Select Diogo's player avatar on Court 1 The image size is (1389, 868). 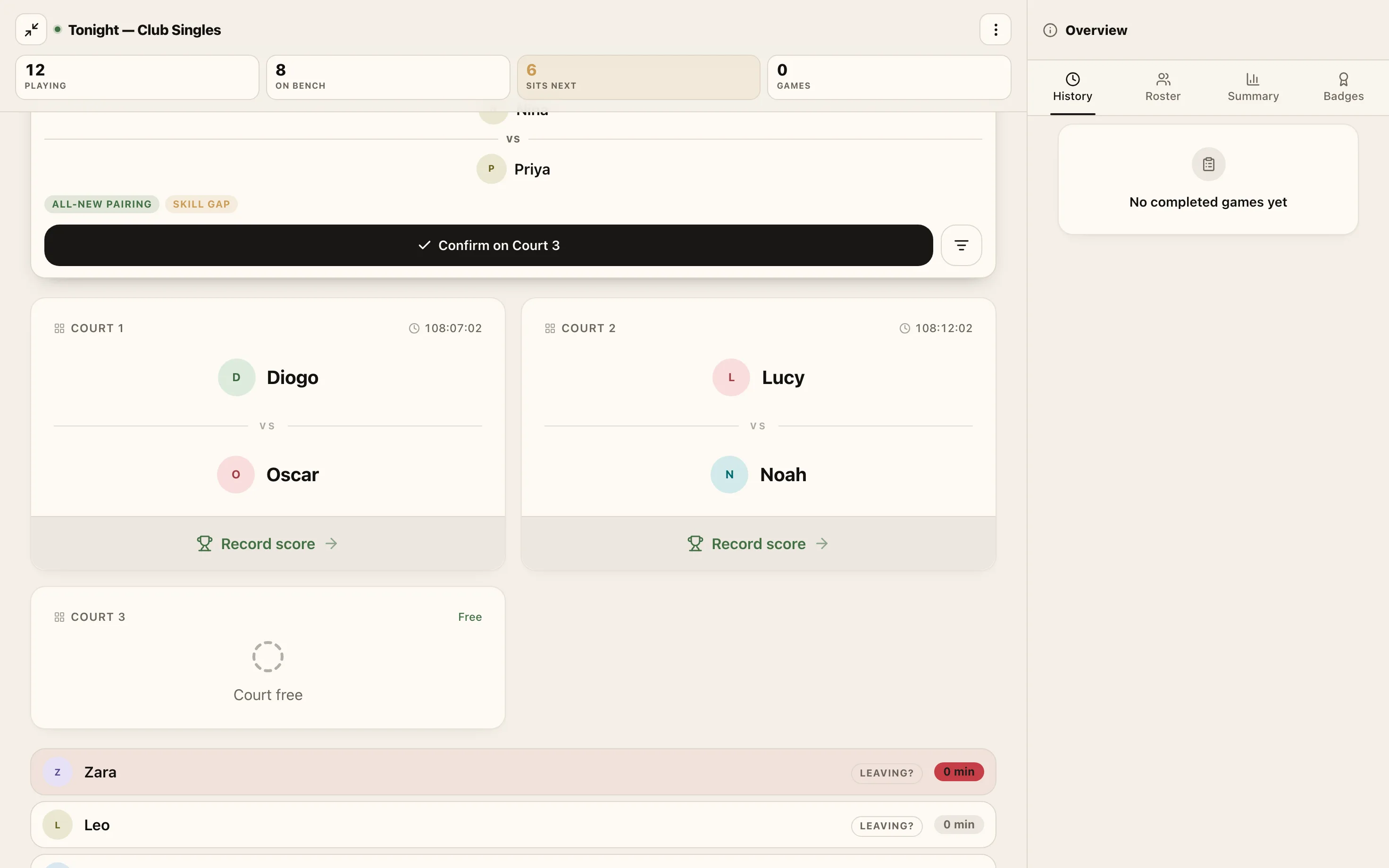tap(236, 377)
